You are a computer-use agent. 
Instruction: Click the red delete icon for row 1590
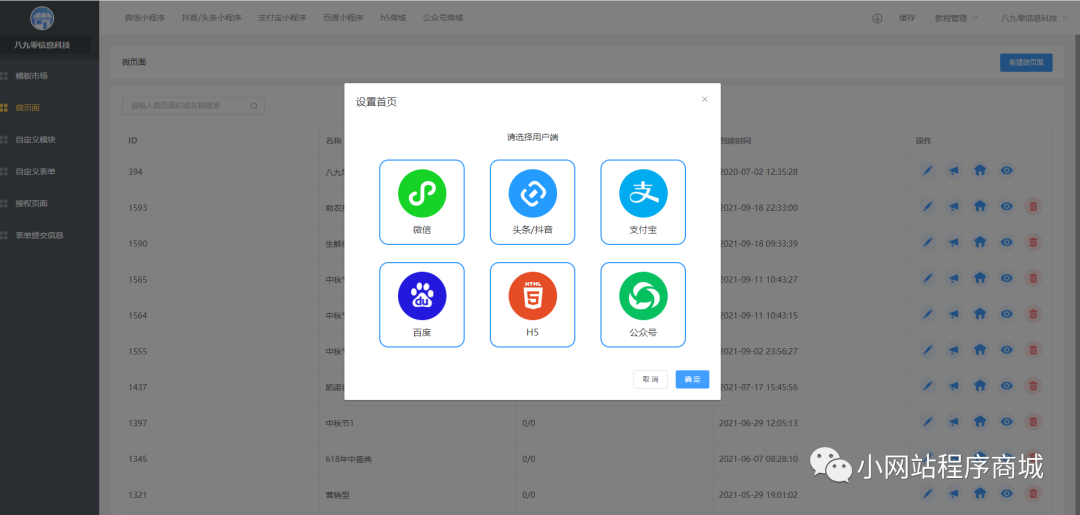coord(1032,242)
